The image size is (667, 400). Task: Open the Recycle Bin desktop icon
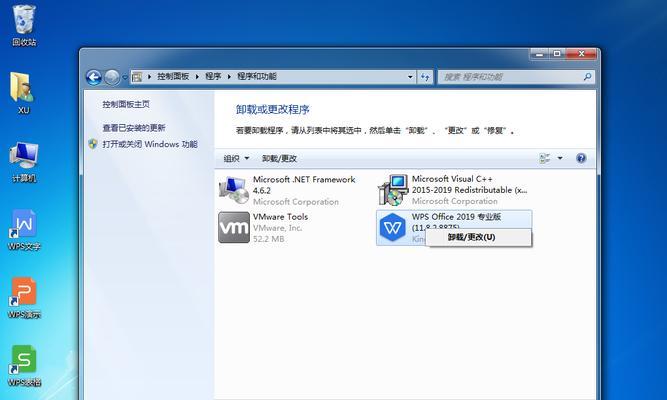coord(24,23)
